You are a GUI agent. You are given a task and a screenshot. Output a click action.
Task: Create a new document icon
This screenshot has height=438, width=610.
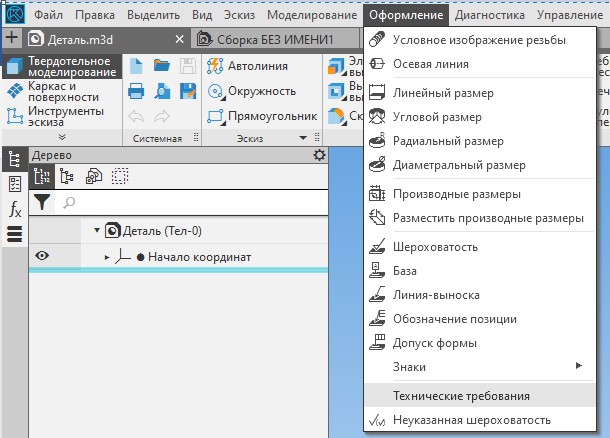[x=136, y=66]
